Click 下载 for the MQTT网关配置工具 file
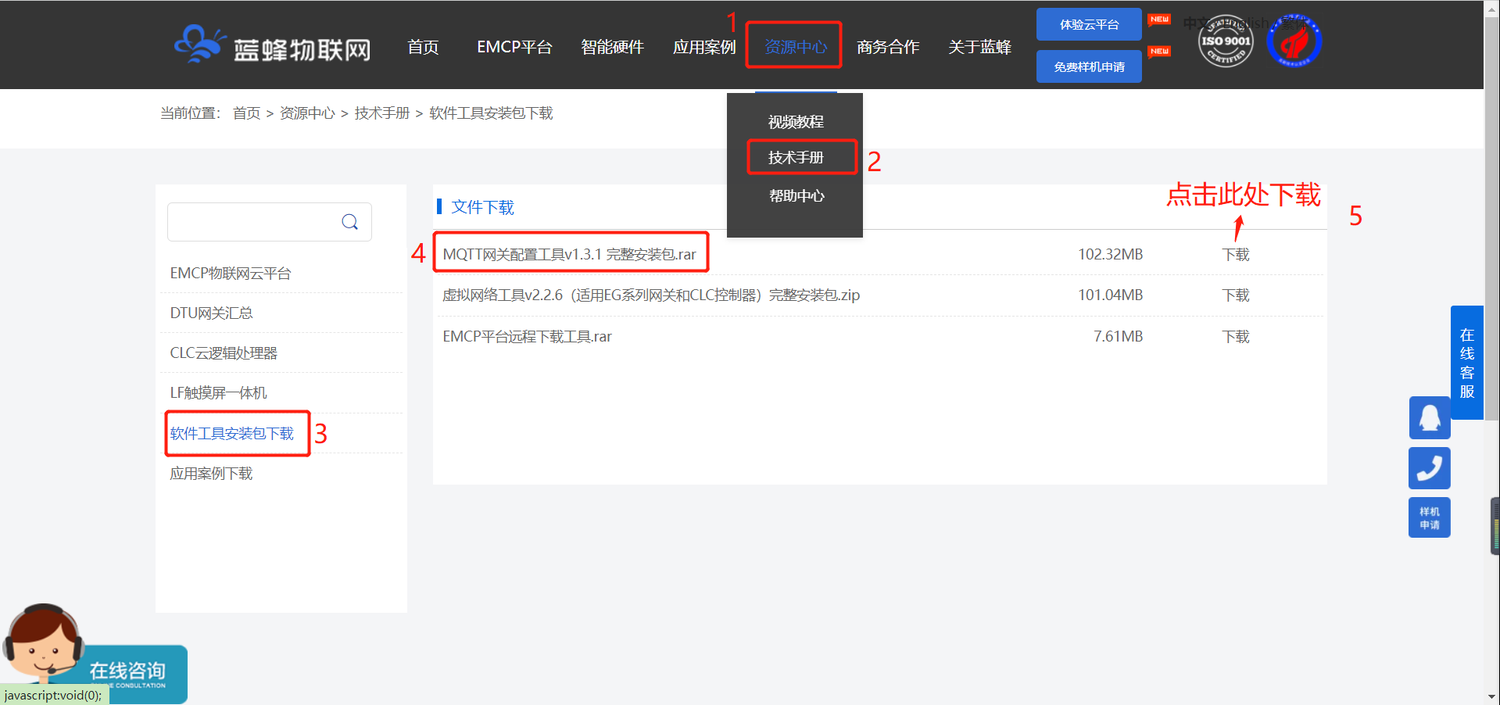The image size is (1500, 705). [x=1236, y=254]
